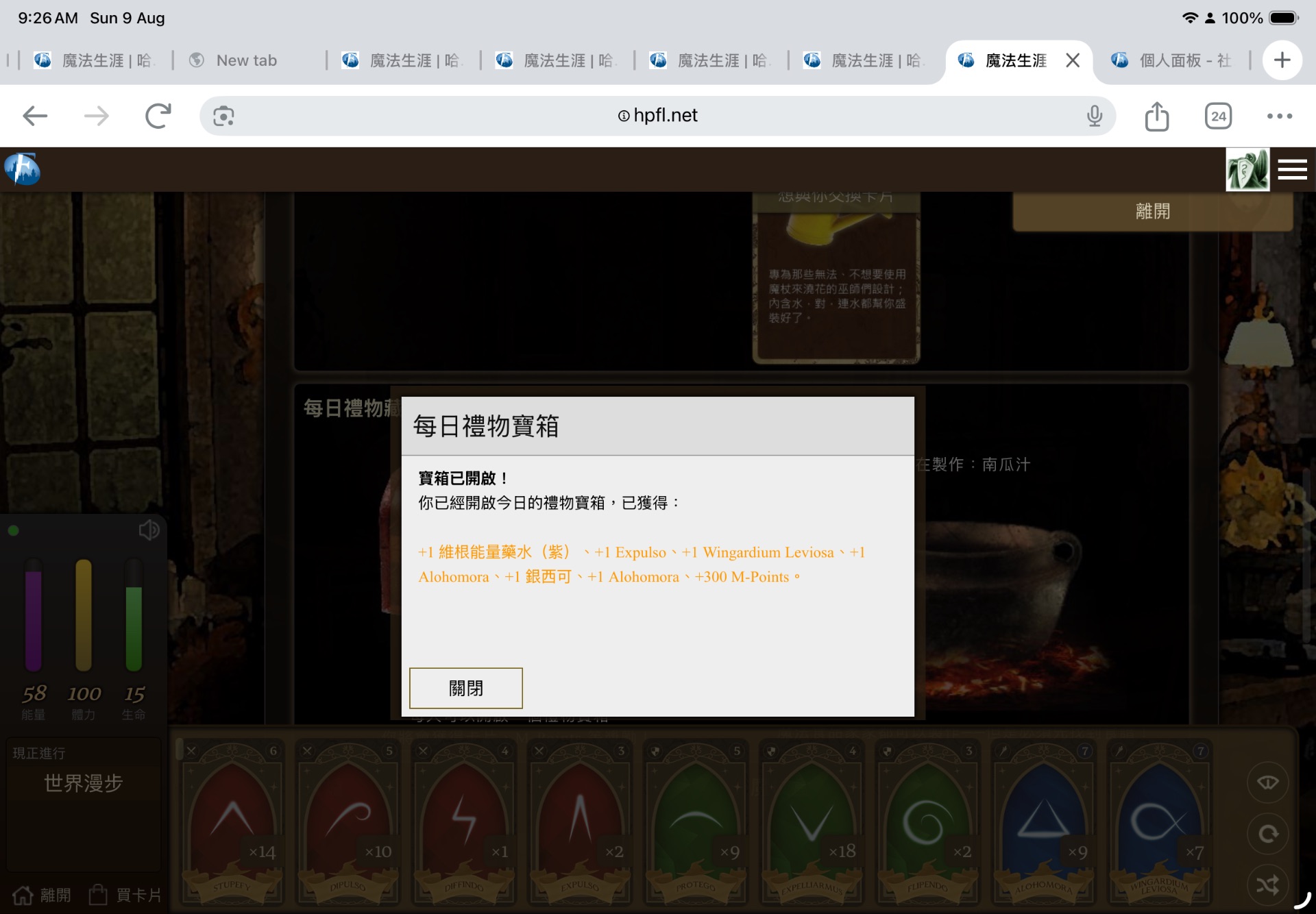Switch to the New tab browser tab
The image size is (1316, 914).
click(247, 60)
